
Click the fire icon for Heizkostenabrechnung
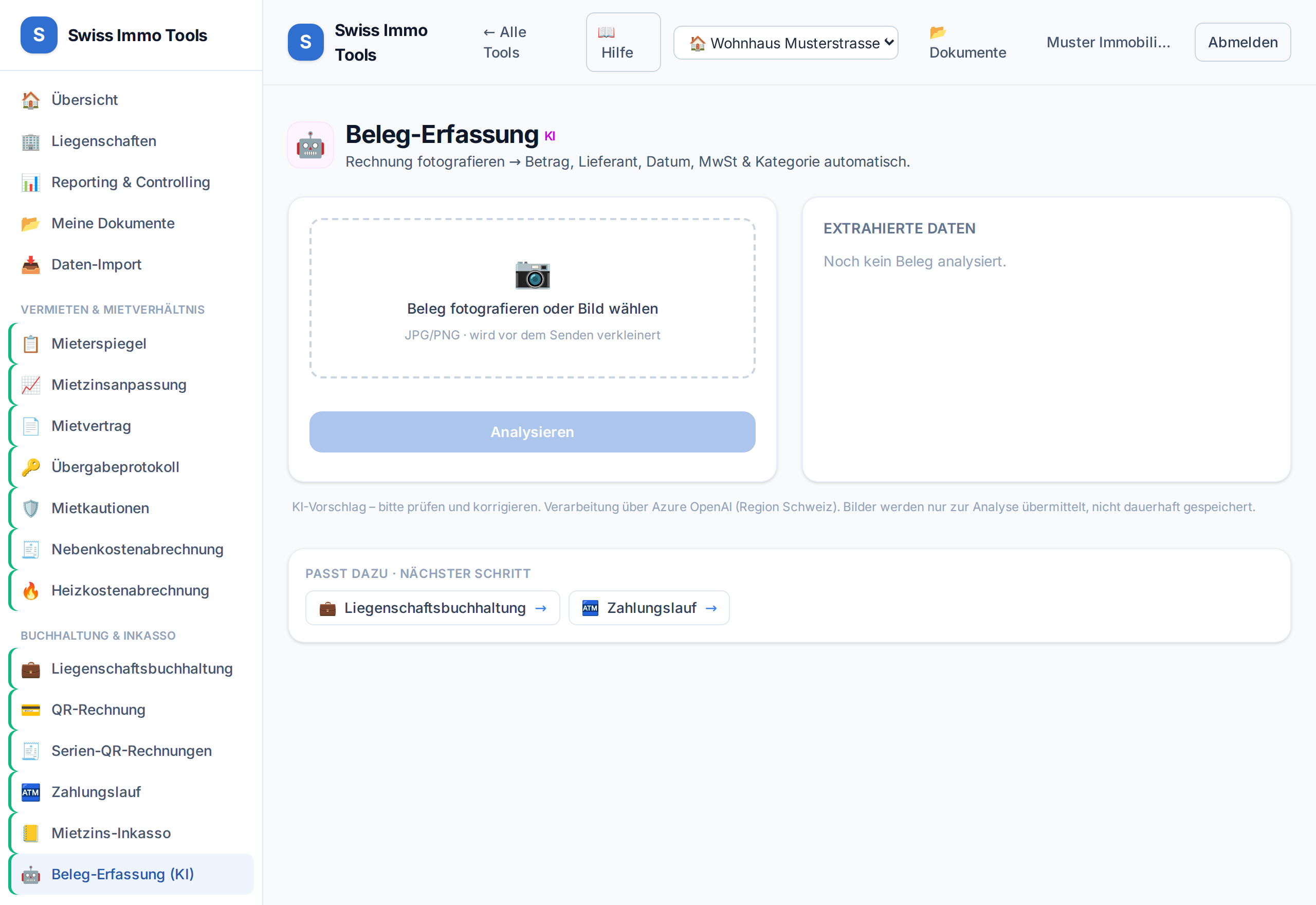tap(31, 590)
